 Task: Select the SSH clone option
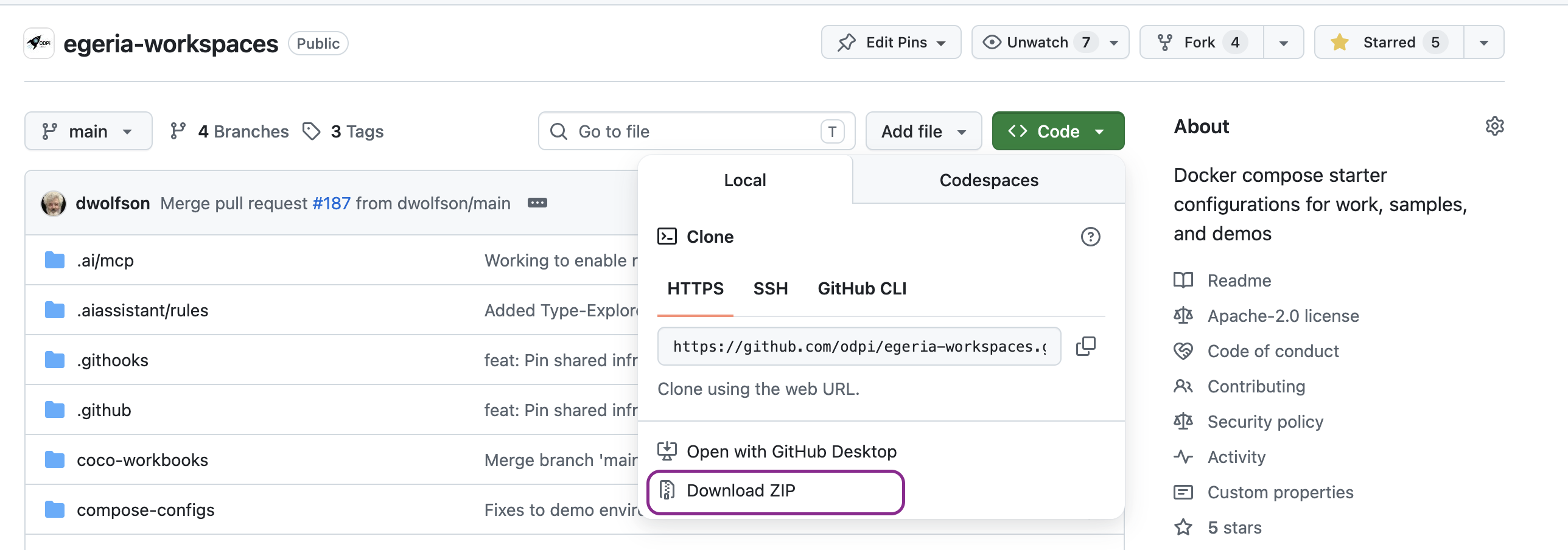pyautogui.click(x=771, y=288)
